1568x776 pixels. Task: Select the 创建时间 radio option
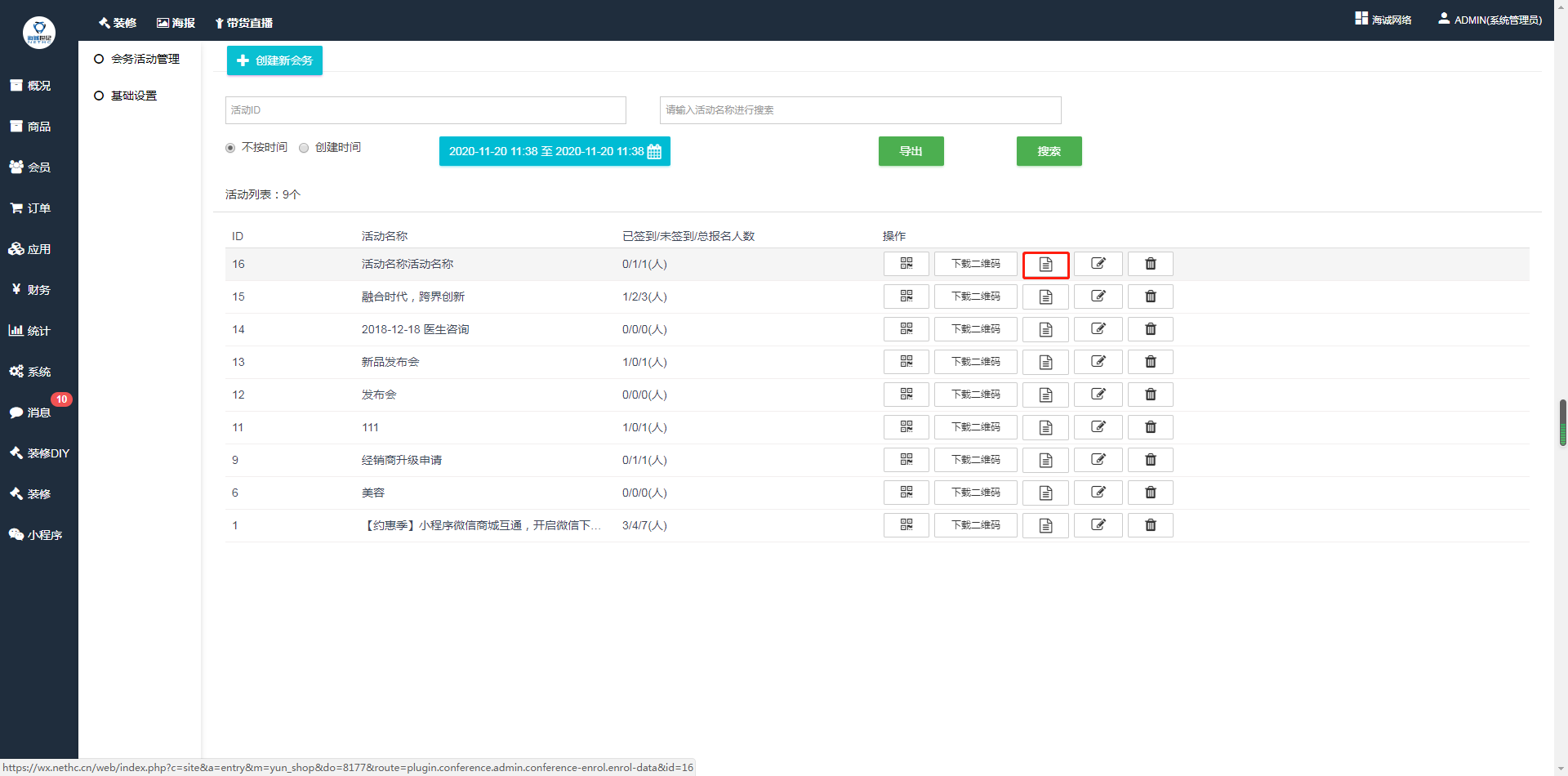click(304, 148)
